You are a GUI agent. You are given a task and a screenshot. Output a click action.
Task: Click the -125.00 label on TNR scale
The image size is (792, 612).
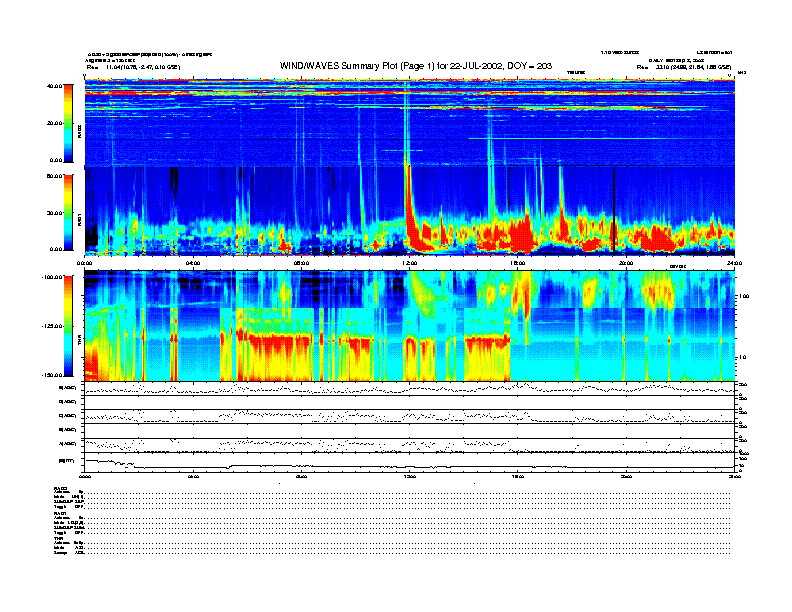52,326
